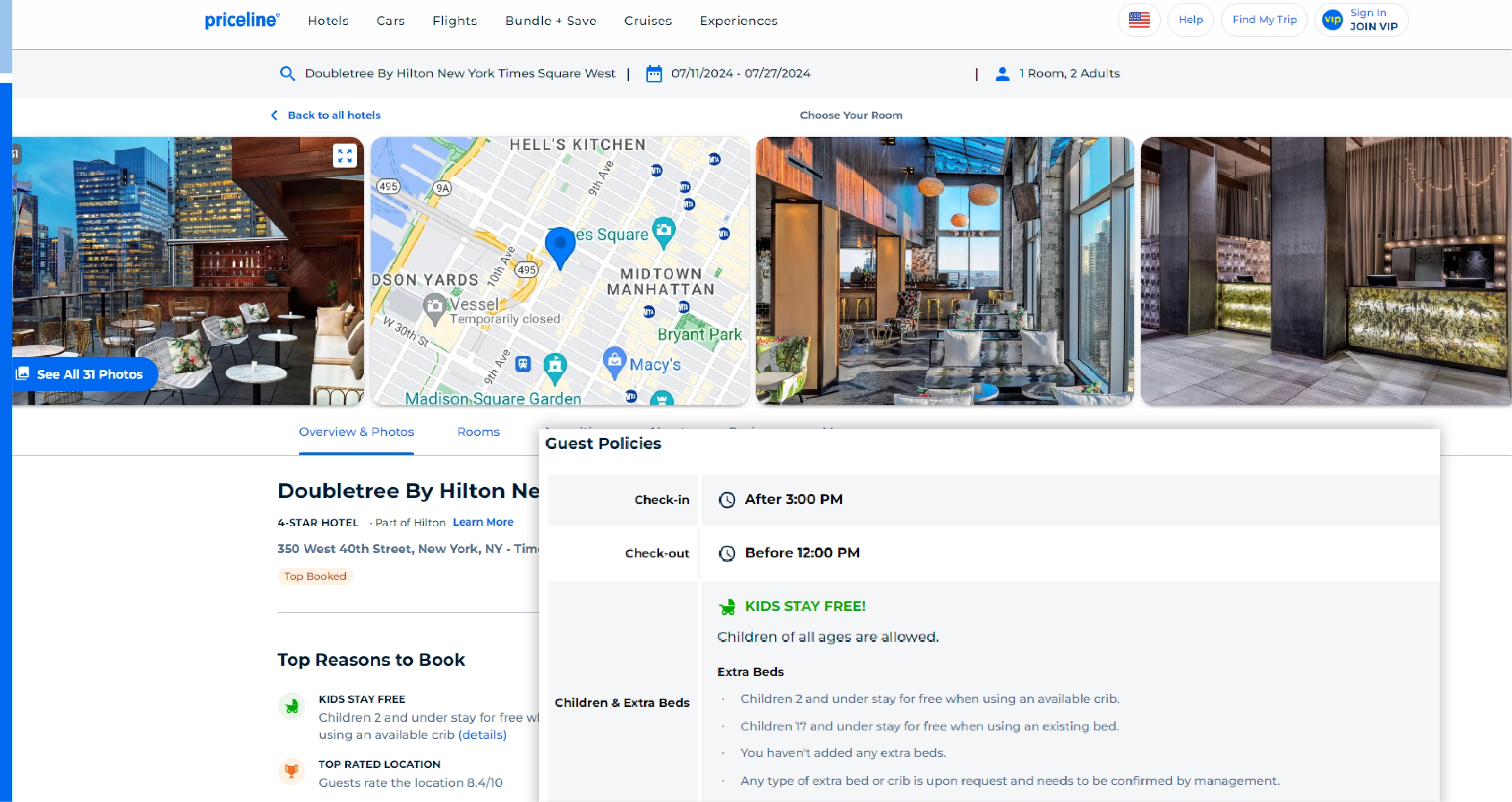Click the clock icon beside check-in time
1512x802 pixels.
(x=727, y=499)
